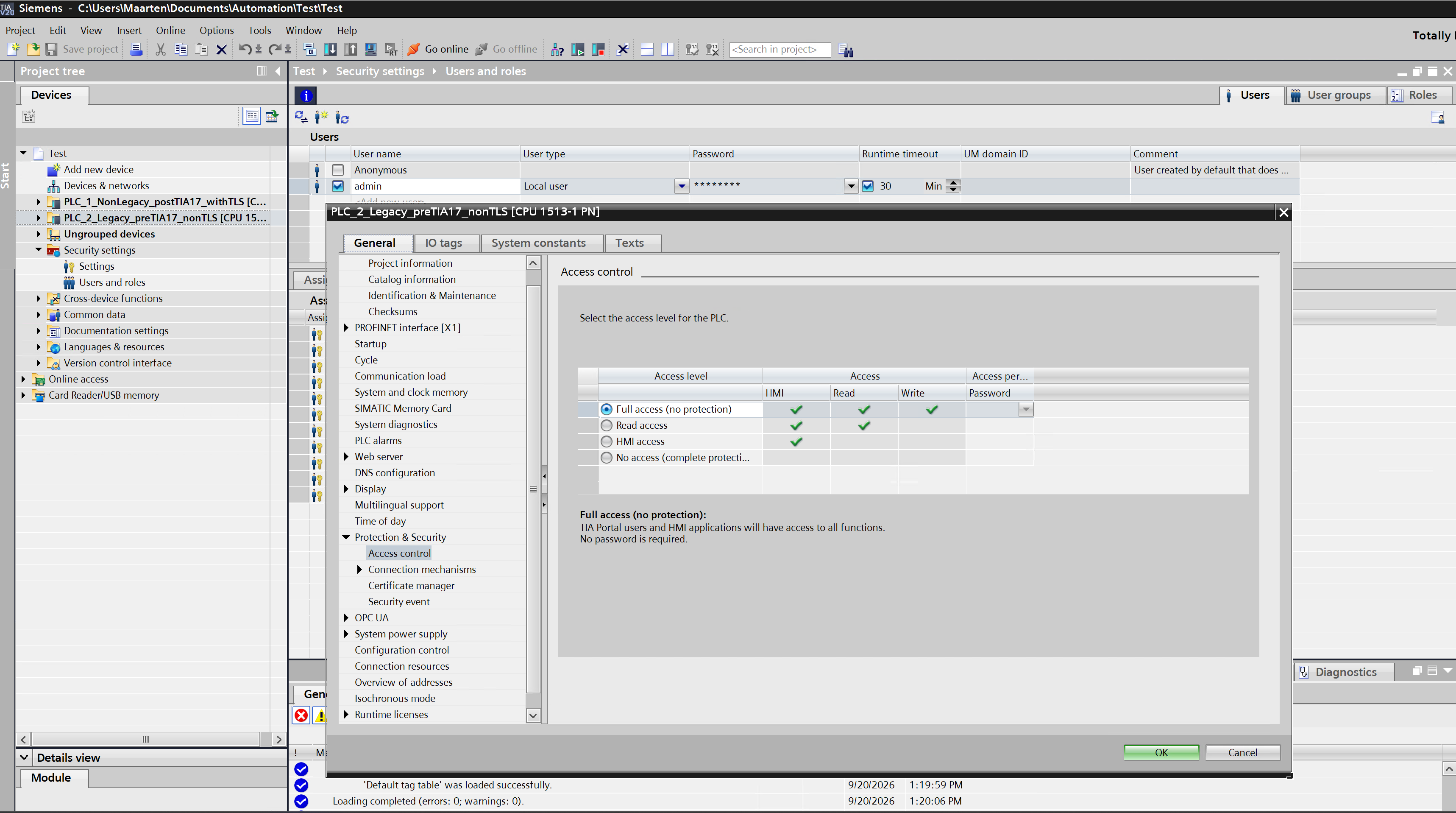This screenshot has height=813, width=1456.
Task: Expand the Connection mechanisms item
Action: 359,569
